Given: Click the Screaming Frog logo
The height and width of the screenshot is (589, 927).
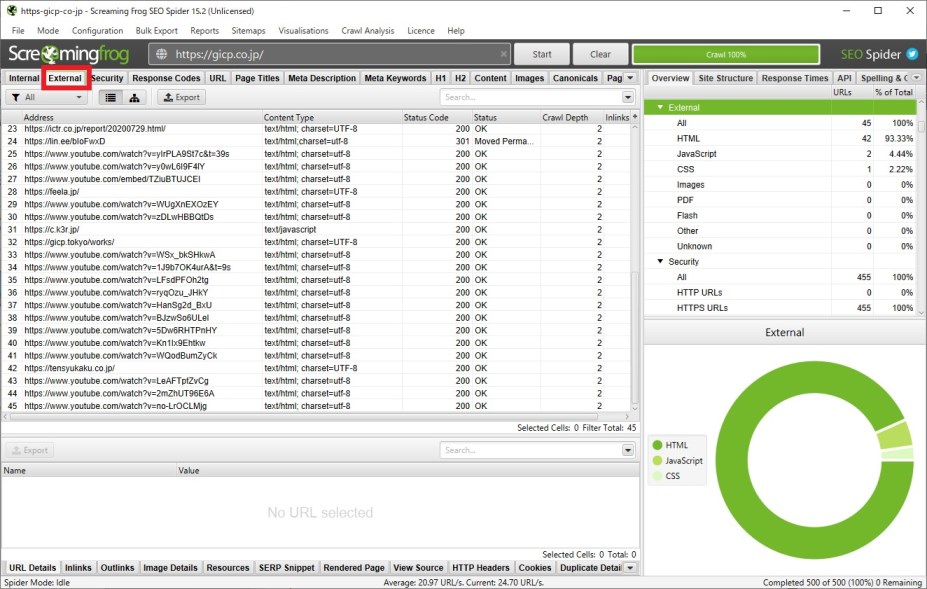Looking at the screenshot, I should (69, 54).
